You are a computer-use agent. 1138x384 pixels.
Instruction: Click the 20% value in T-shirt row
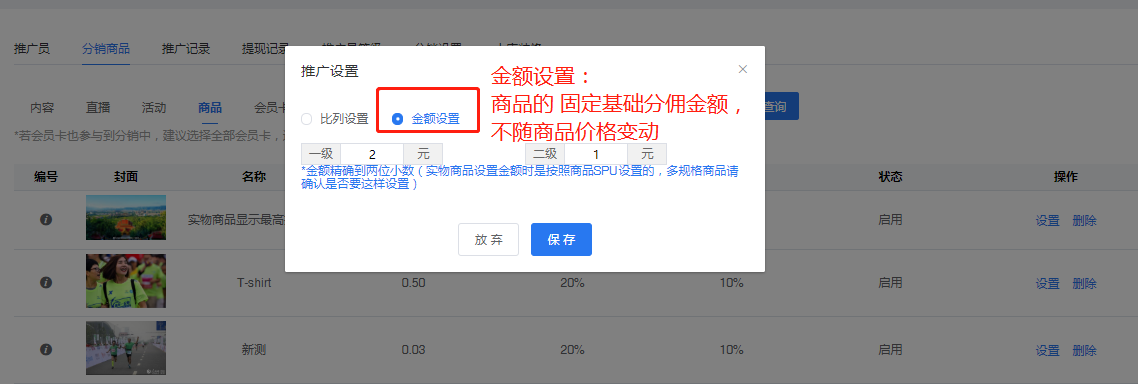[x=572, y=282]
